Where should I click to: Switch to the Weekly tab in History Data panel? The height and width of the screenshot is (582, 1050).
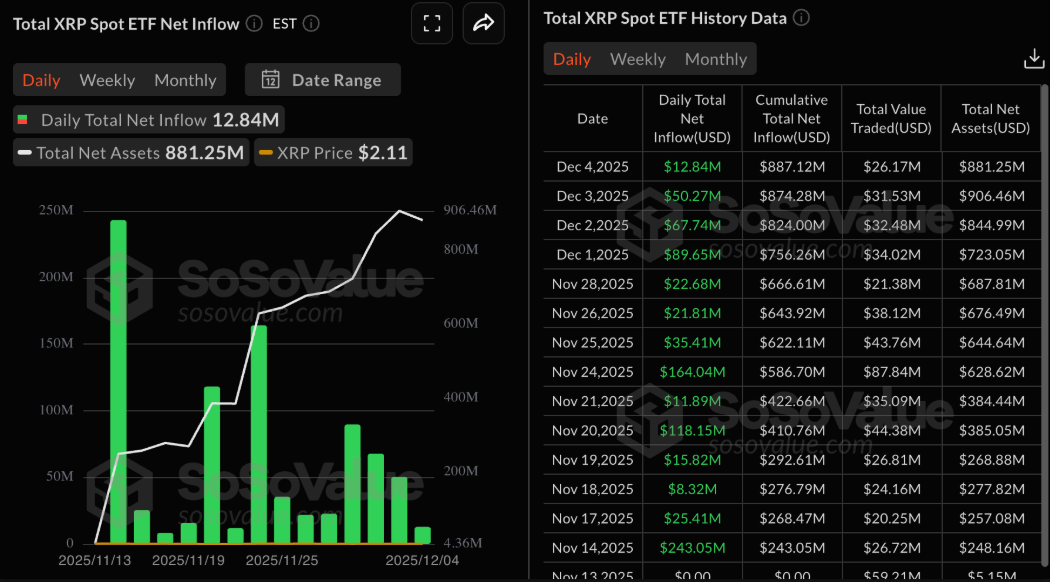click(x=637, y=58)
